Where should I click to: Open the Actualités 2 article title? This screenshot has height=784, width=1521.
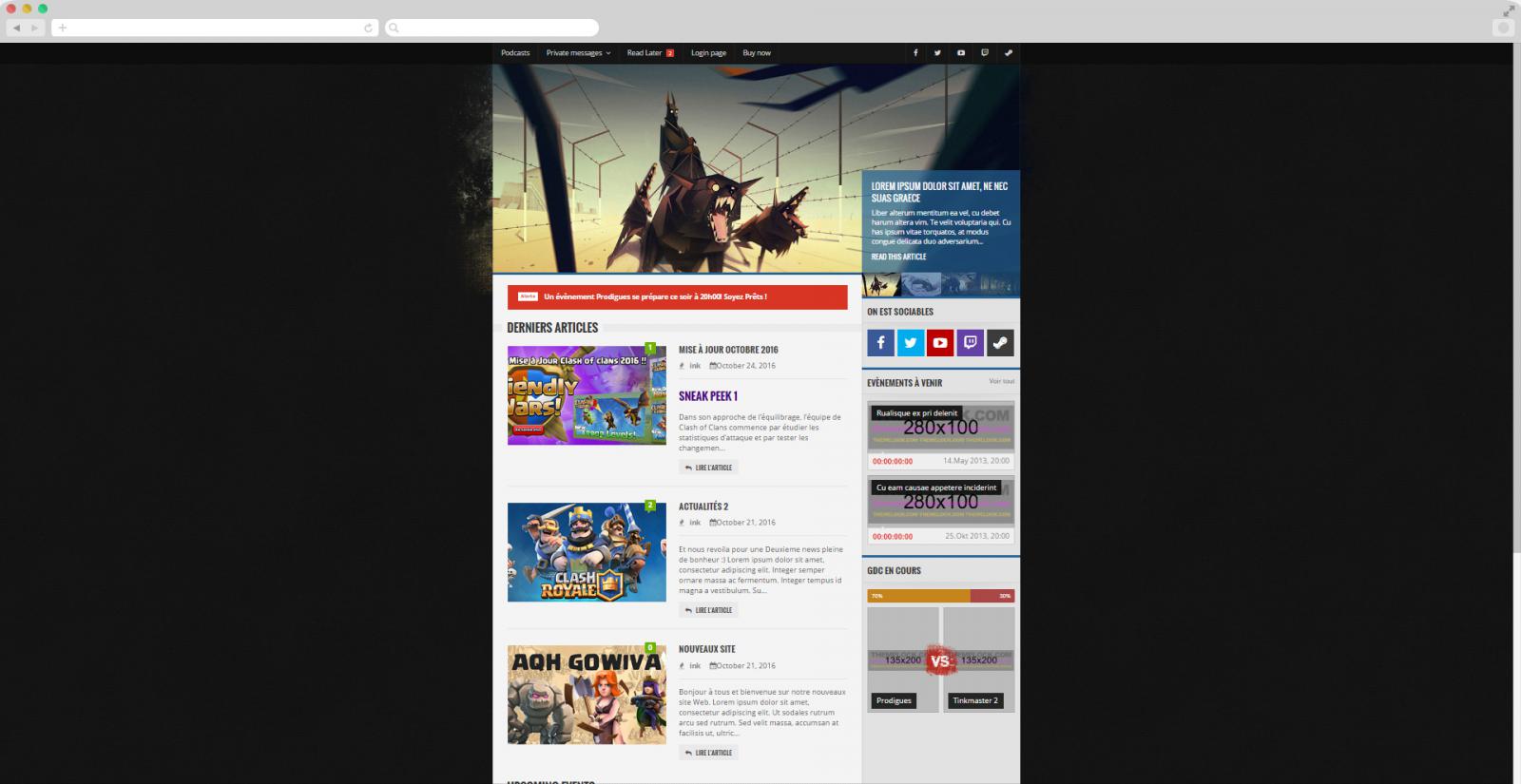point(703,507)
